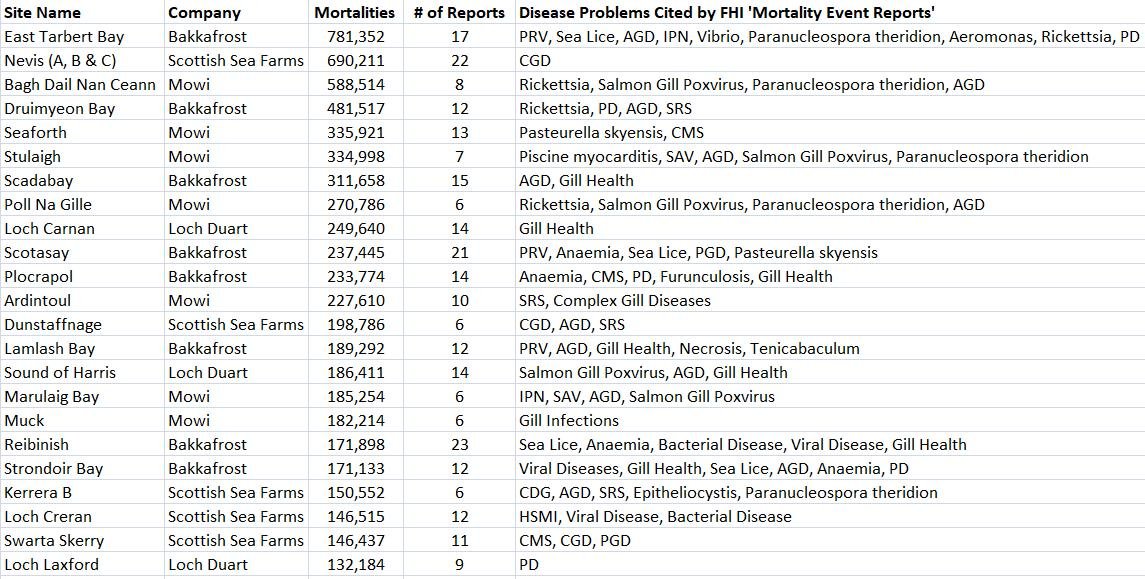Select the East Tarbert Bay site cell
The width and height of the screenshot is (1145, 579).
[x=64, y=37]
